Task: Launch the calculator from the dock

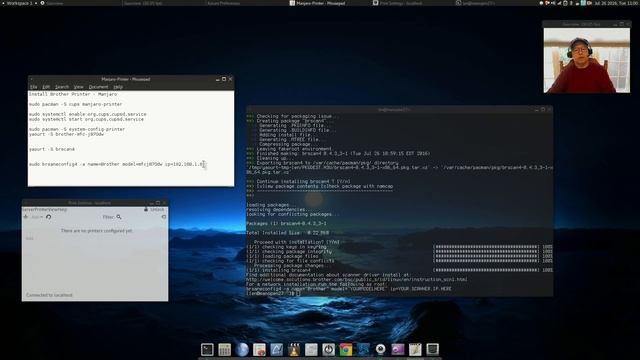Action: point(224,349)
